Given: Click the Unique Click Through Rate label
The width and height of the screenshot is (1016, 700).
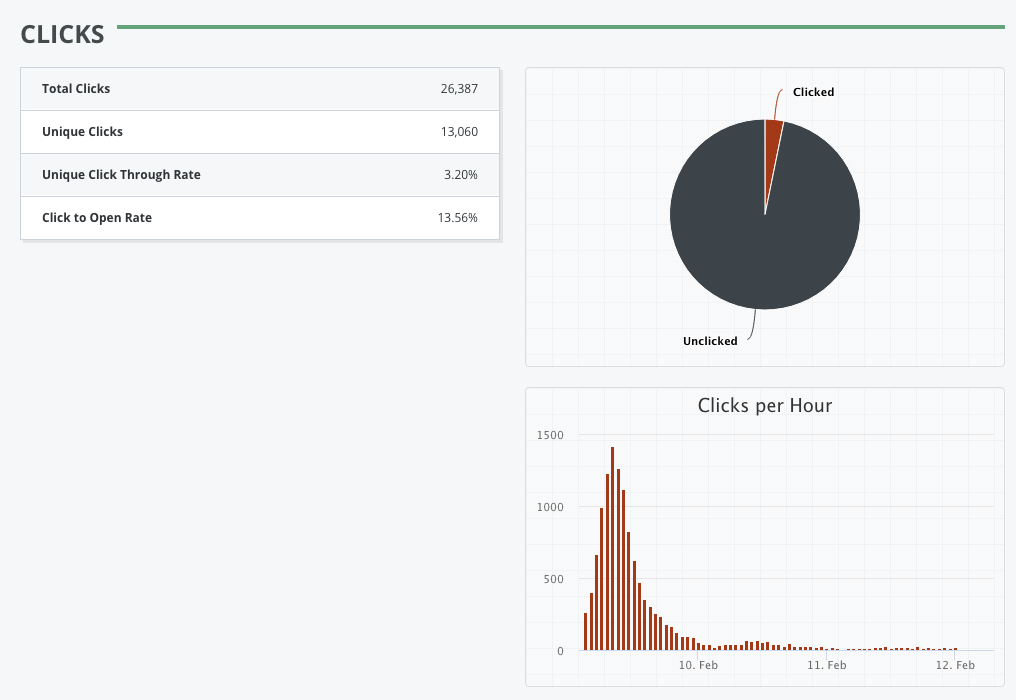Looking at the screenshot, I should (x=121, y=174).
